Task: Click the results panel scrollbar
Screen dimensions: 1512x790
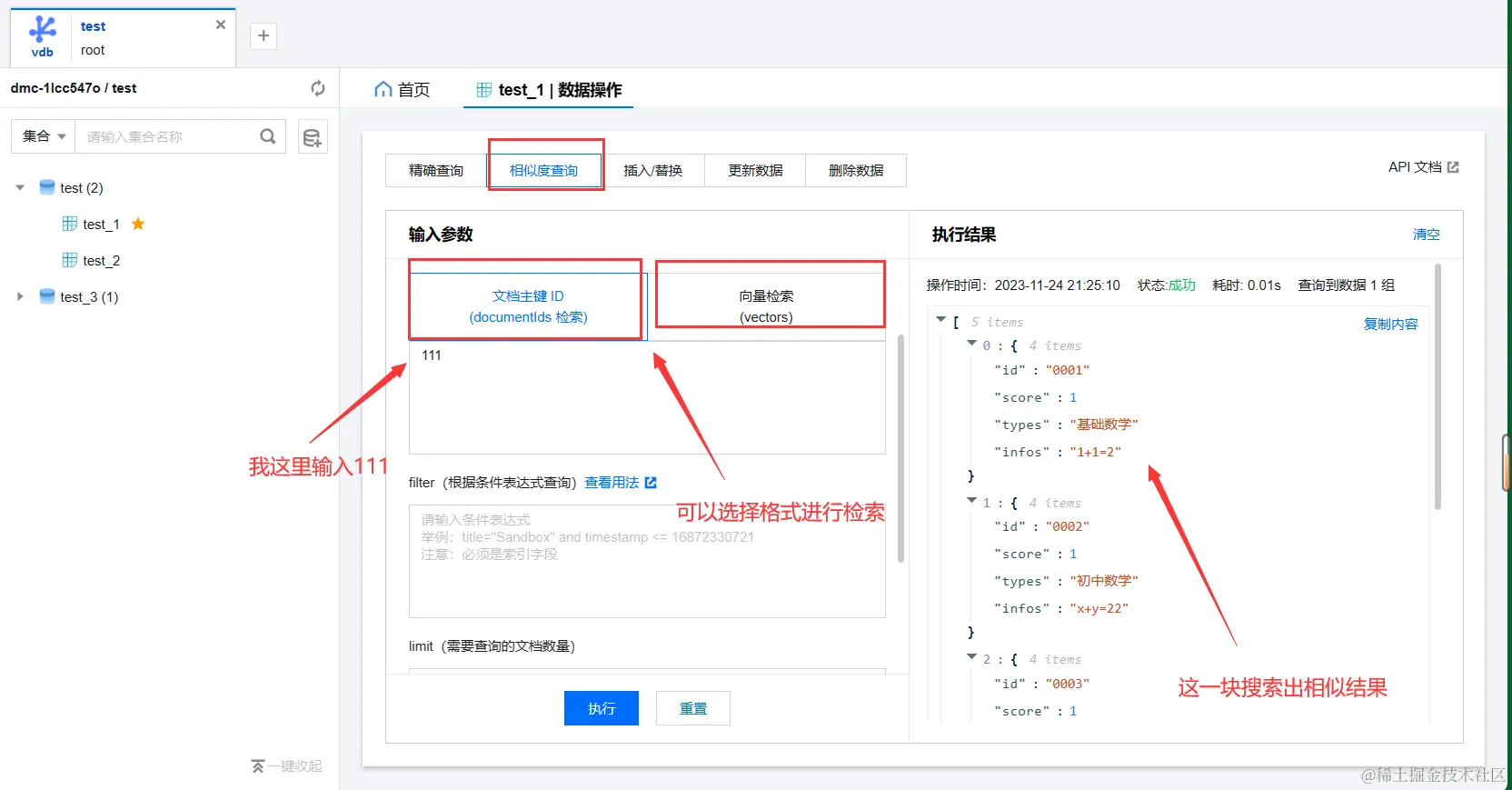Action: tap(1437, 386)
